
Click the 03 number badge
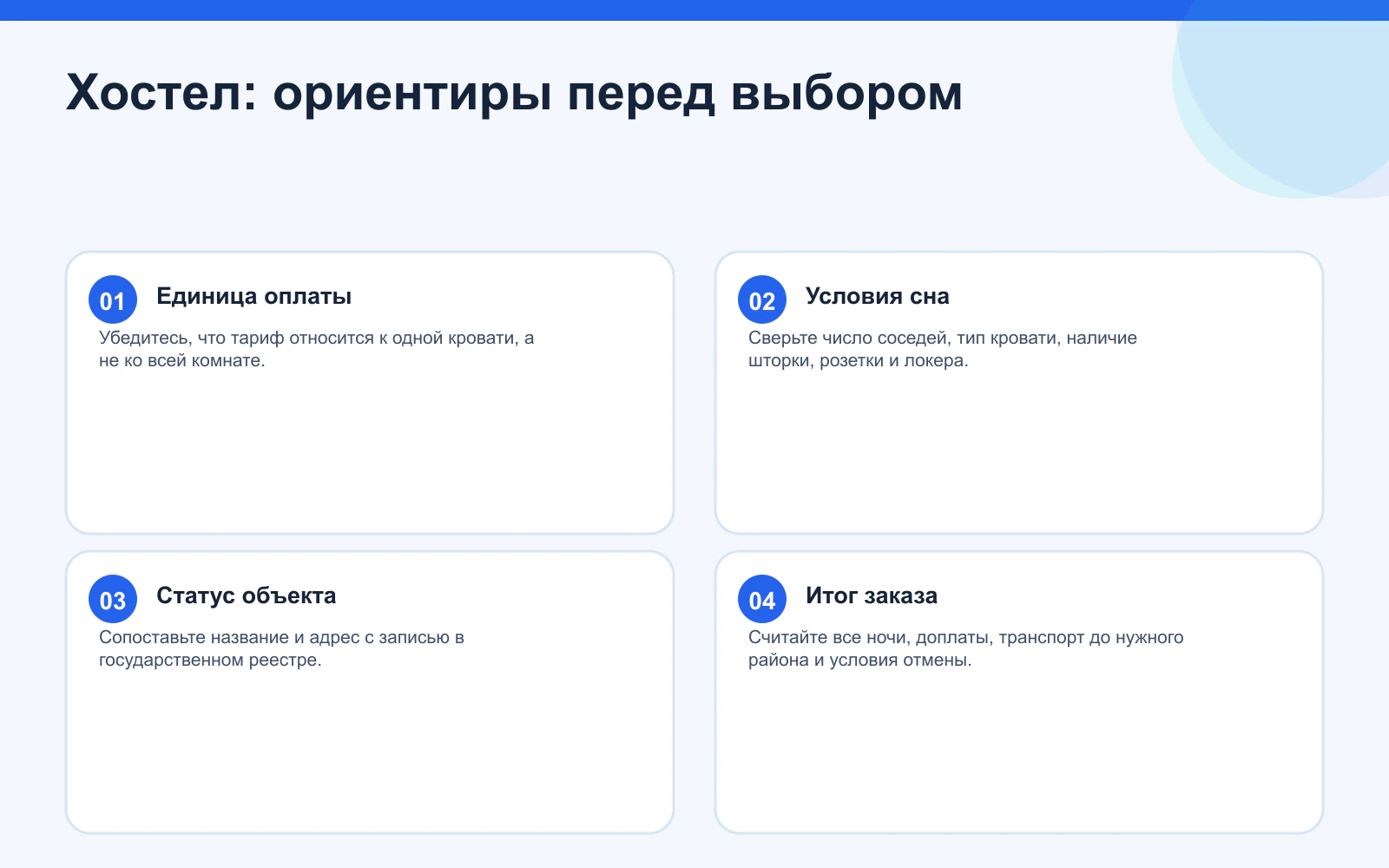tap(113, 599)
